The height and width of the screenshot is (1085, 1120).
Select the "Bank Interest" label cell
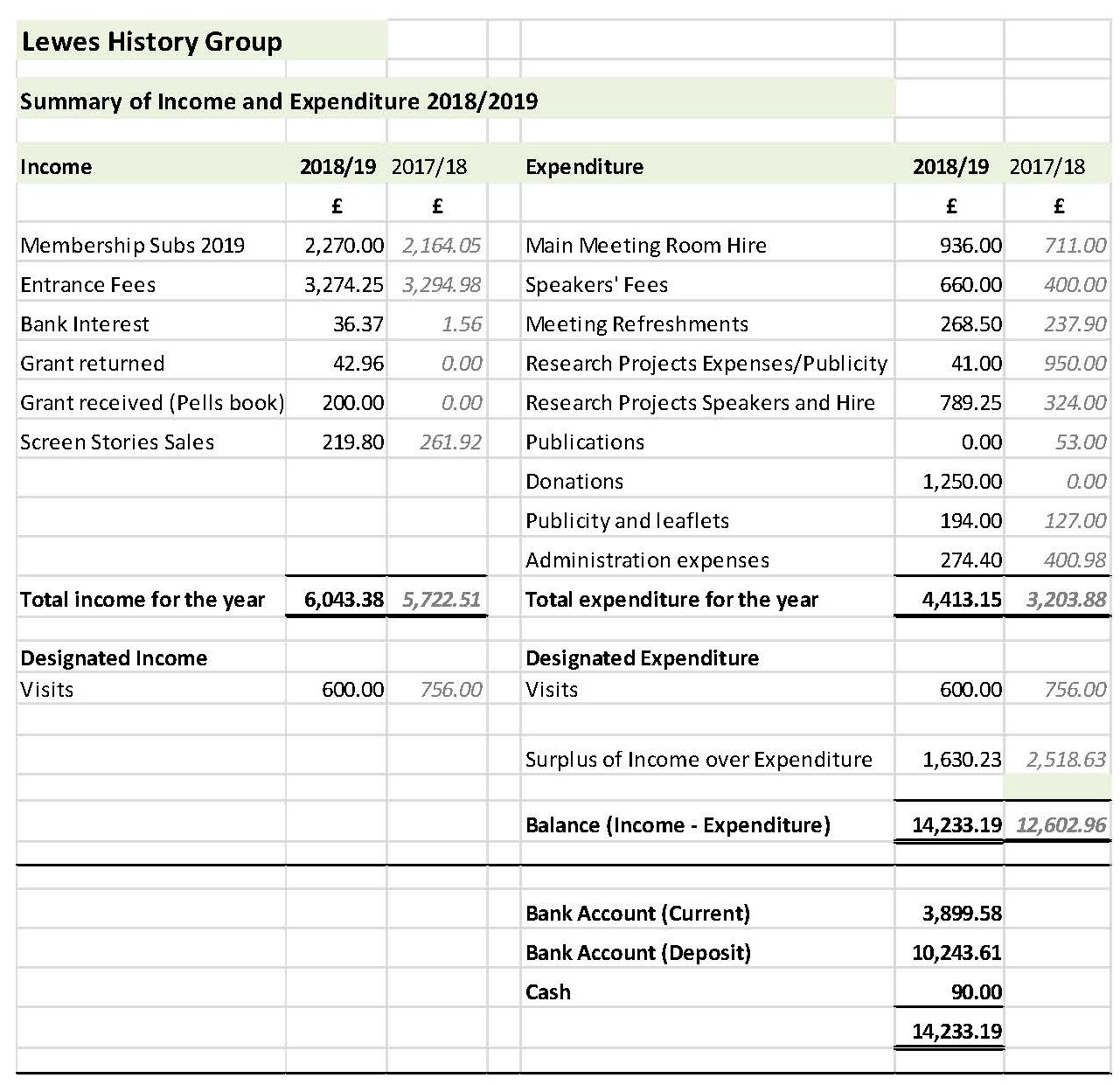[x=85, y=324]
